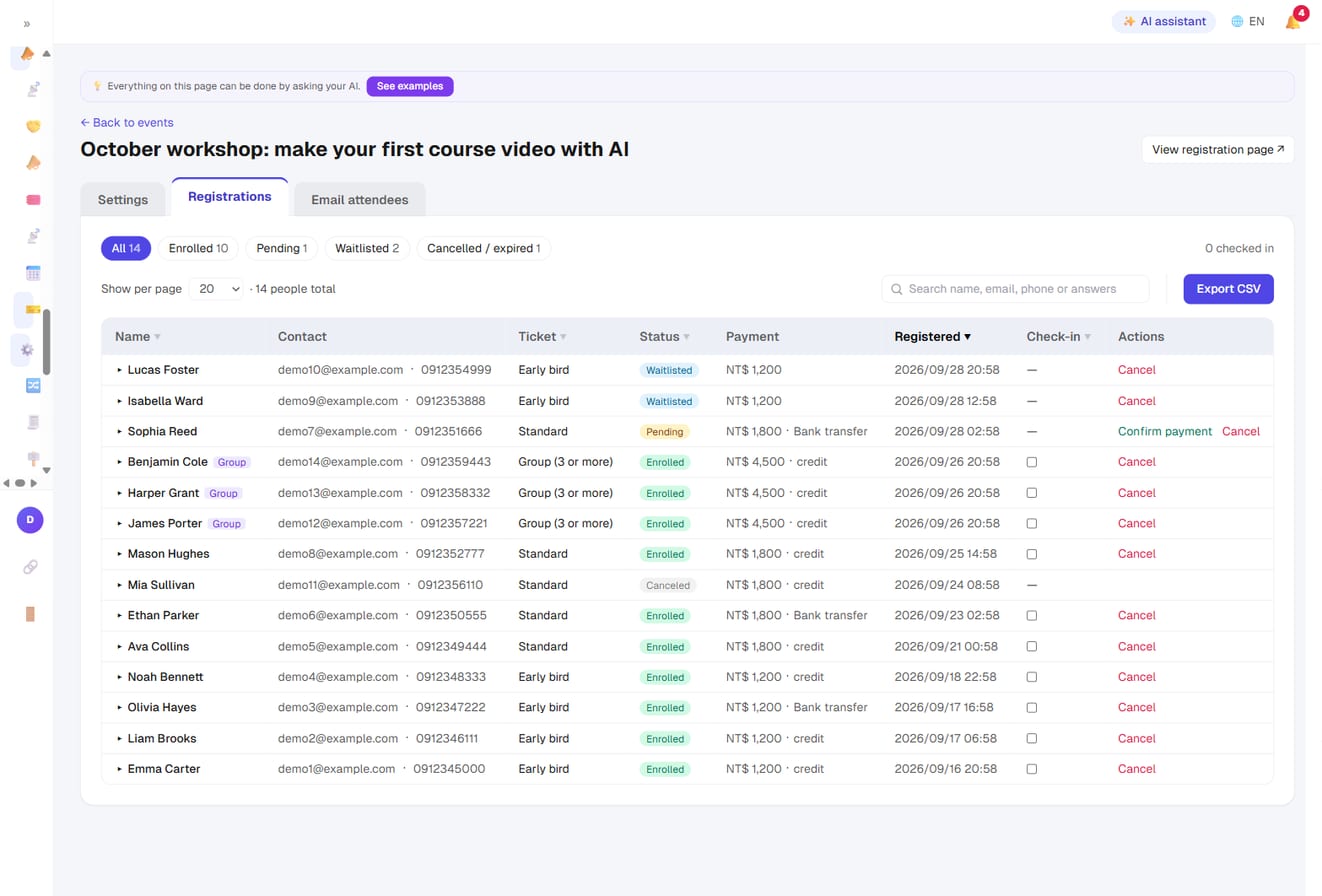Open the View registration page button

tap(1218, 150)
